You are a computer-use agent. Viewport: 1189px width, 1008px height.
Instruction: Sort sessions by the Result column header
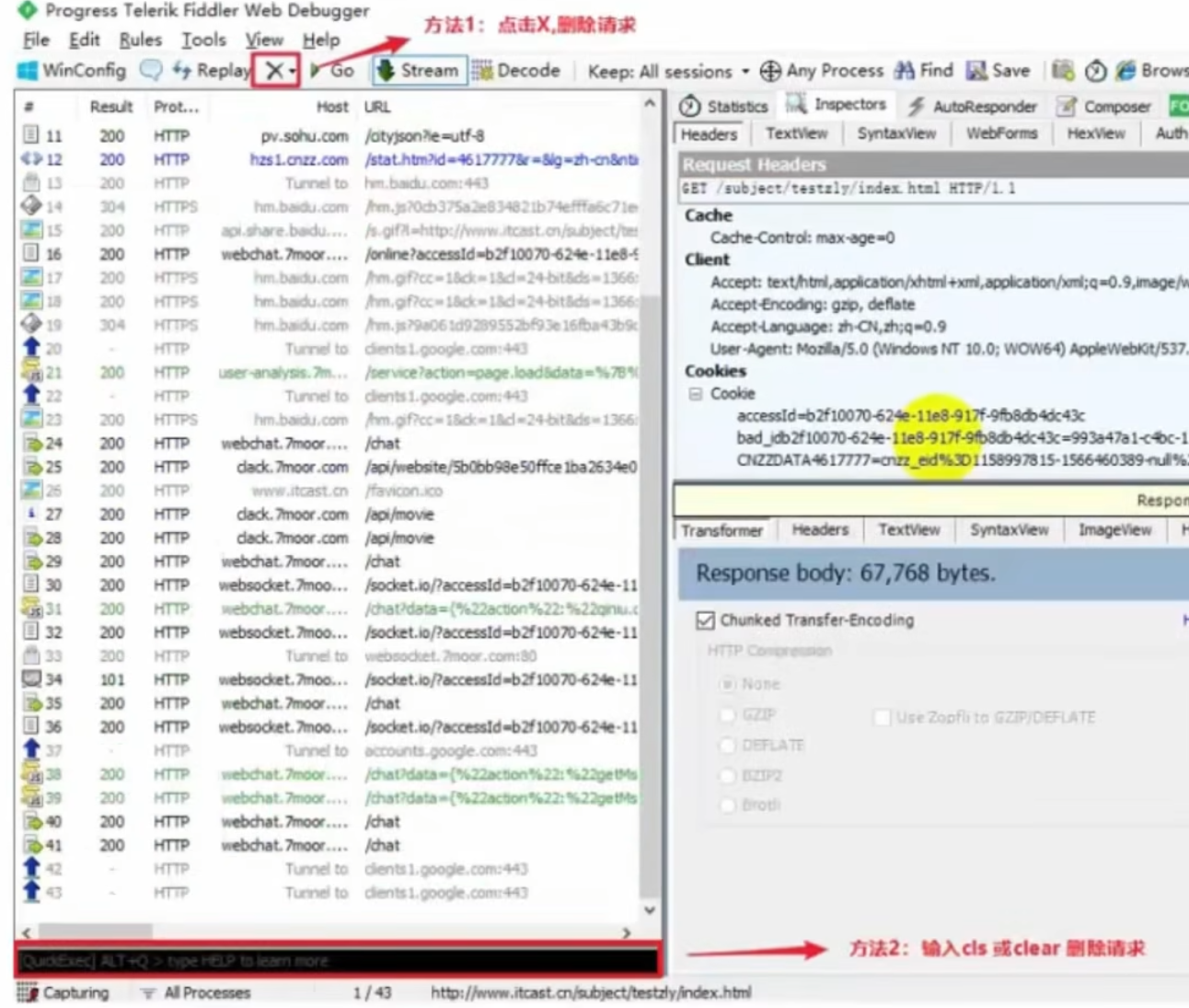(x=111, y=107)
